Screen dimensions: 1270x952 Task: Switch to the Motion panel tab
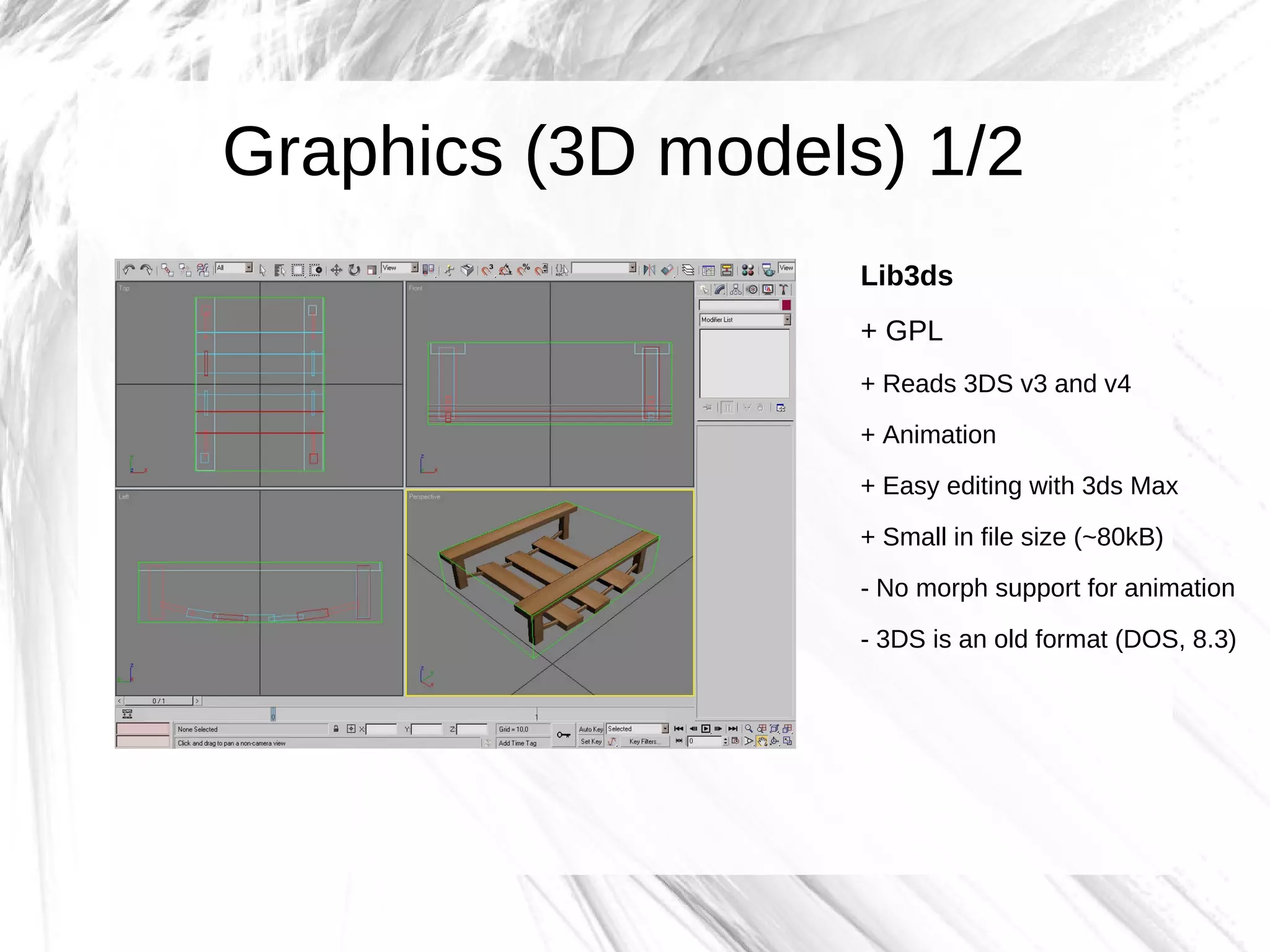coord(752,290)
